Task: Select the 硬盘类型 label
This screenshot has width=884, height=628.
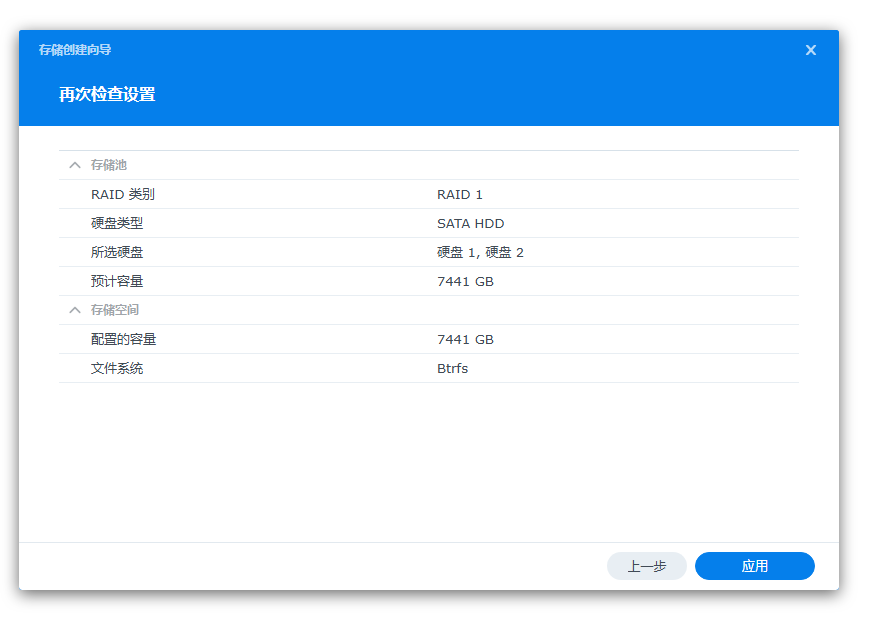Action: click(116, 224)
